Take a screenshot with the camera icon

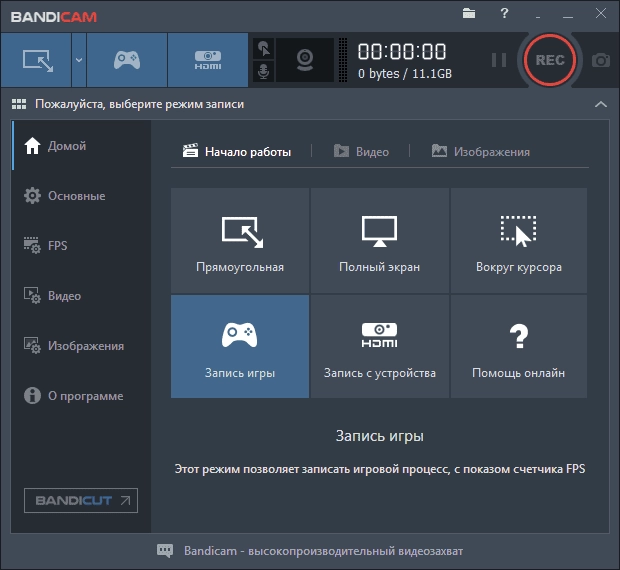601,60
